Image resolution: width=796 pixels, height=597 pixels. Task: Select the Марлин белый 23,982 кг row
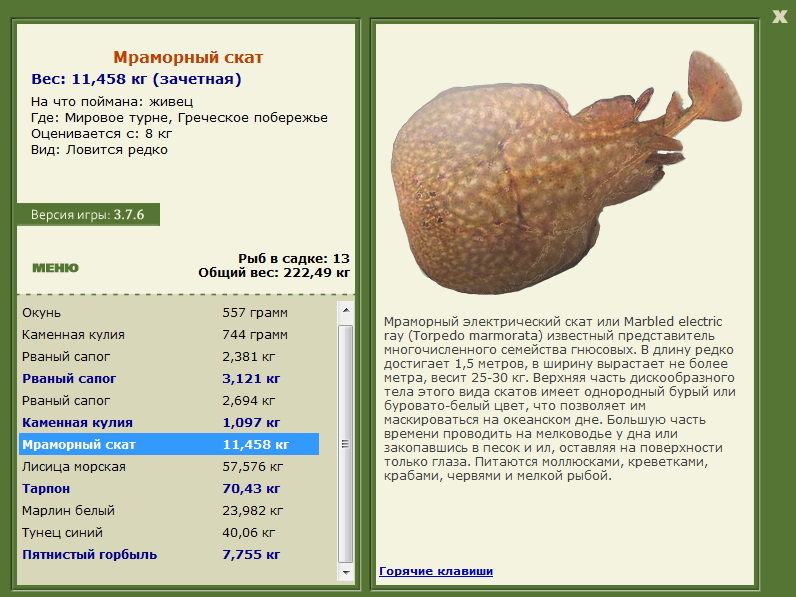[169, 510]
